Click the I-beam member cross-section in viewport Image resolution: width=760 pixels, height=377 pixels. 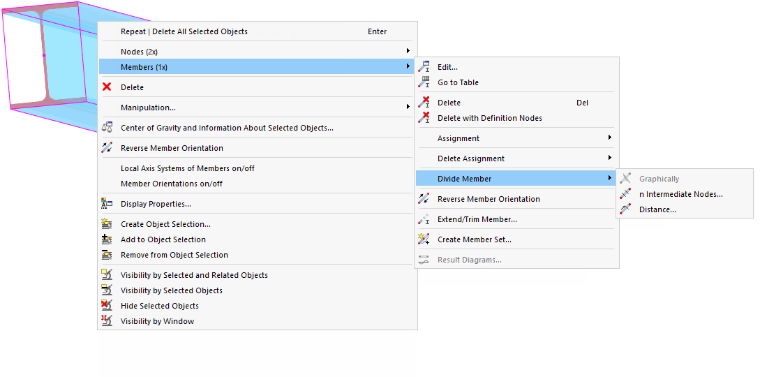point(45,56)
